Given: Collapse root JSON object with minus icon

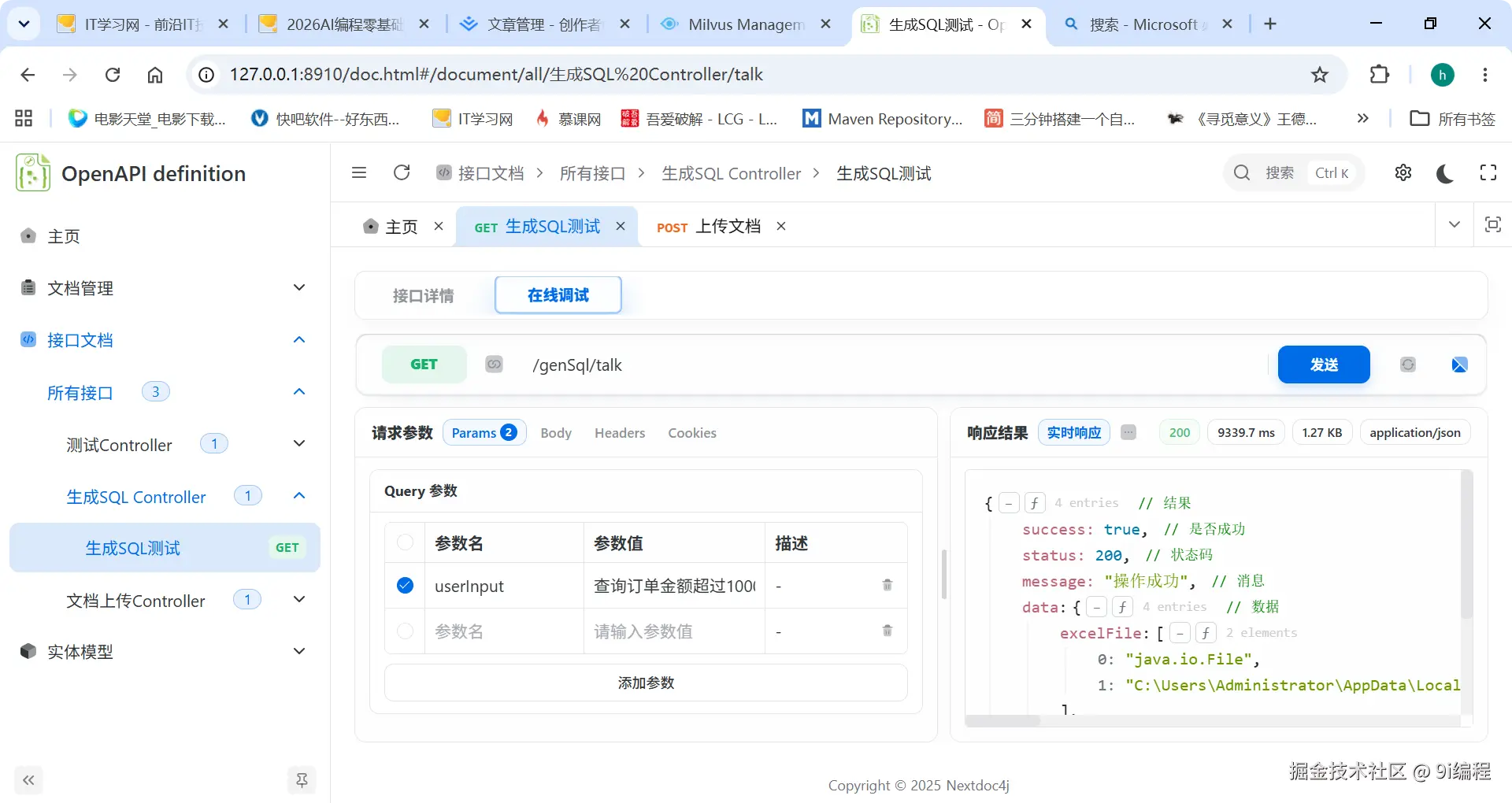Looking at the screenshot, I should point(1009,503).
